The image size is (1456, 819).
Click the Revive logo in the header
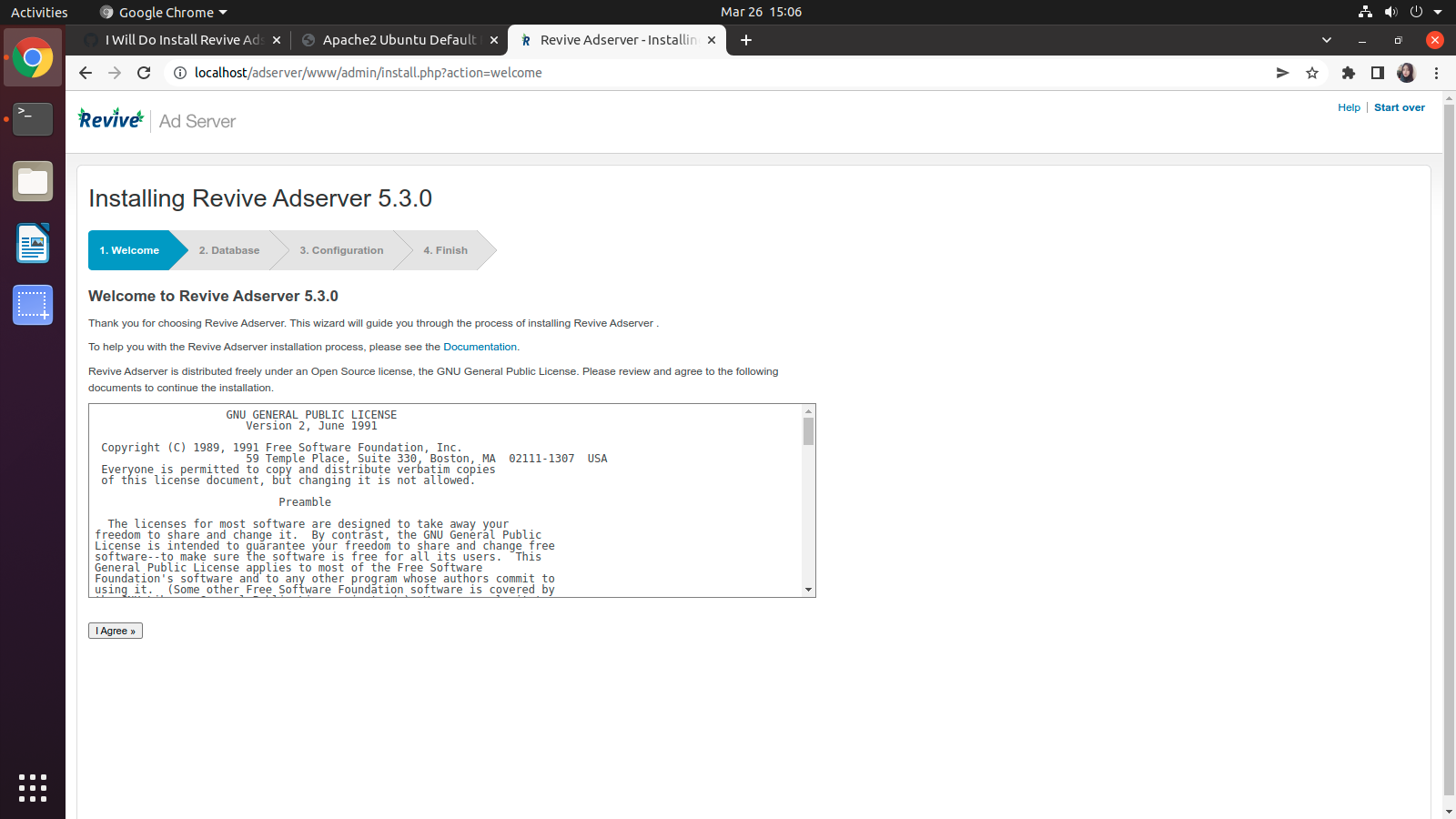[x=111, y=119]
